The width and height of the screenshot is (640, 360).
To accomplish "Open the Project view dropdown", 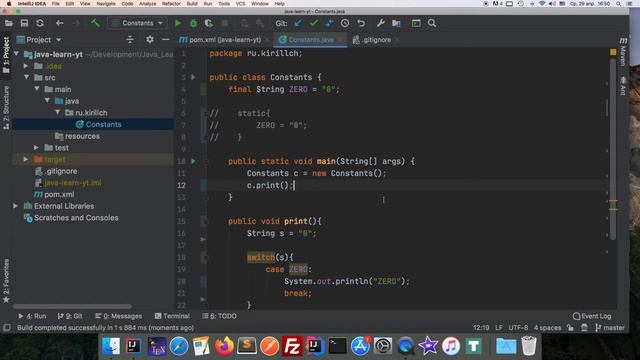I will click(x=39, y=40).
